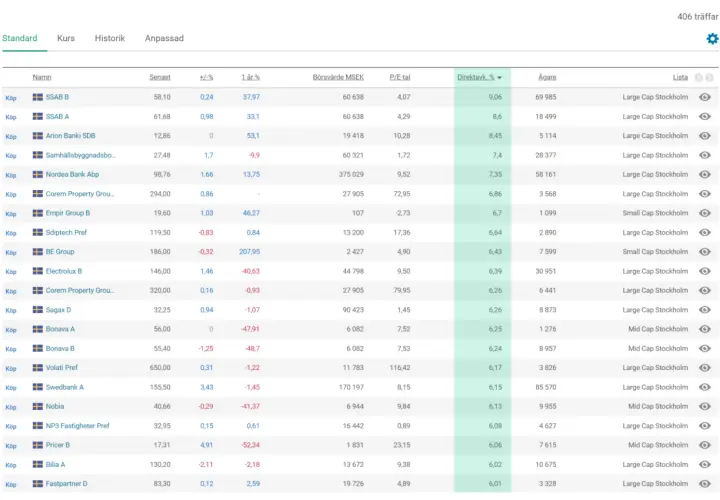Switch to the Standard tab
The image size is (720, 500).
pos(20,38)
